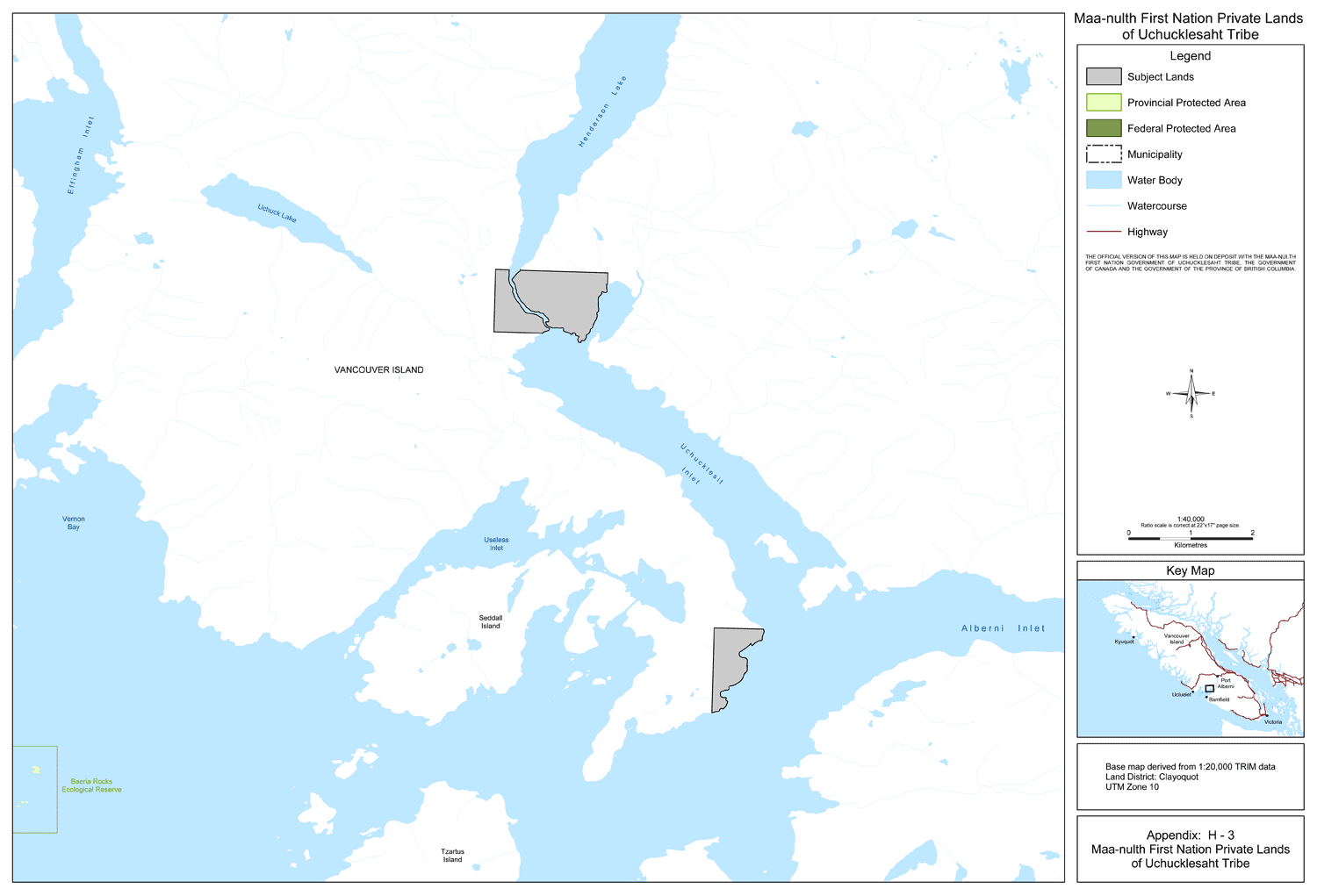Screen dimensions: 1317x896
Task: Click the scale bar above Kilometres
Action: point(1191,538)
